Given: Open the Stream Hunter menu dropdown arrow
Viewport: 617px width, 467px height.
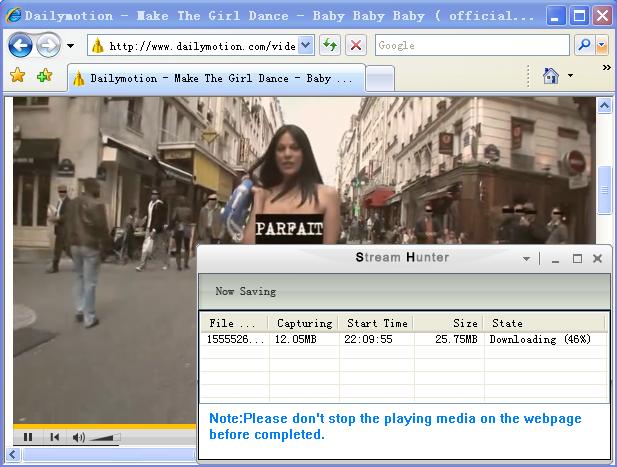Looking at the screenshot, I should [x=526, y=259].
